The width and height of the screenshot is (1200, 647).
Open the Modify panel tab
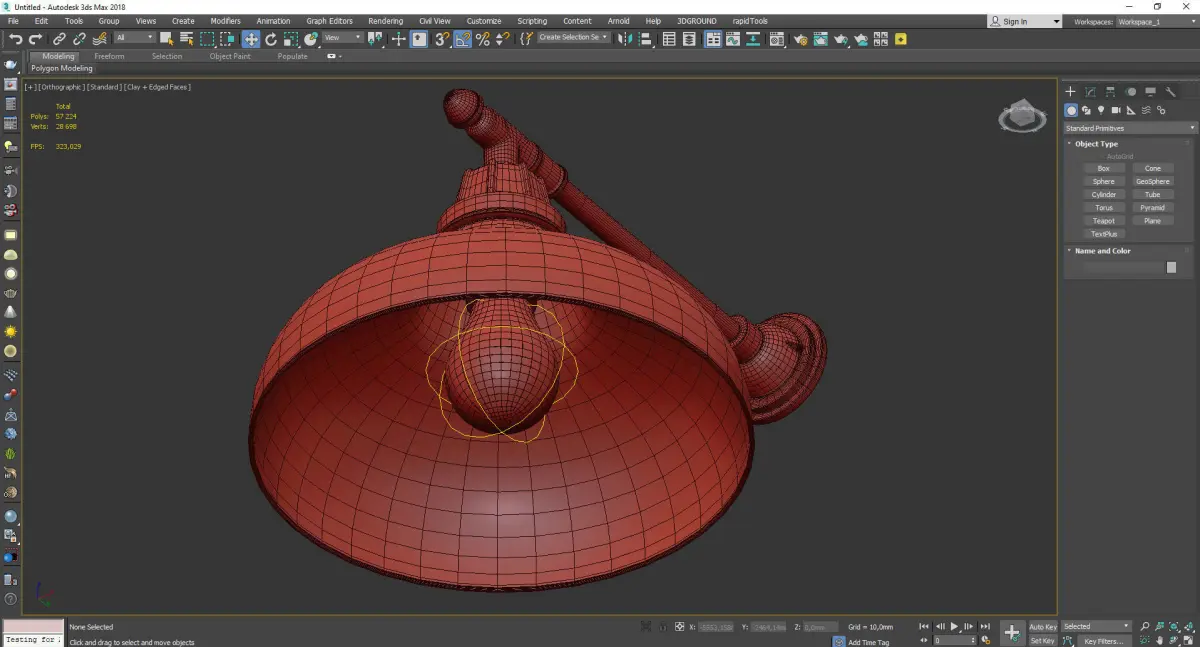(1091, 92)
